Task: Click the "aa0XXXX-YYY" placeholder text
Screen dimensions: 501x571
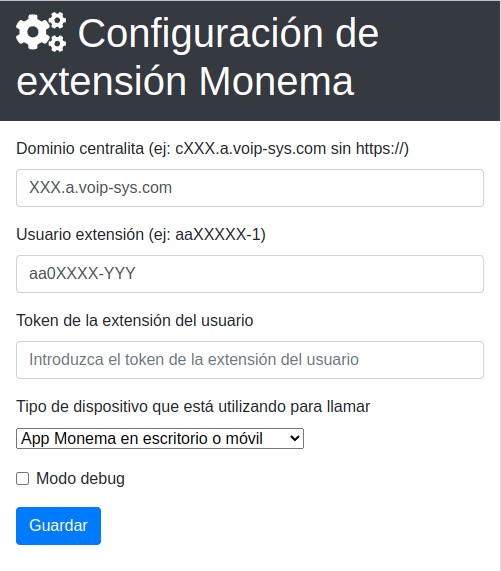Action: (x=82, y=274)
